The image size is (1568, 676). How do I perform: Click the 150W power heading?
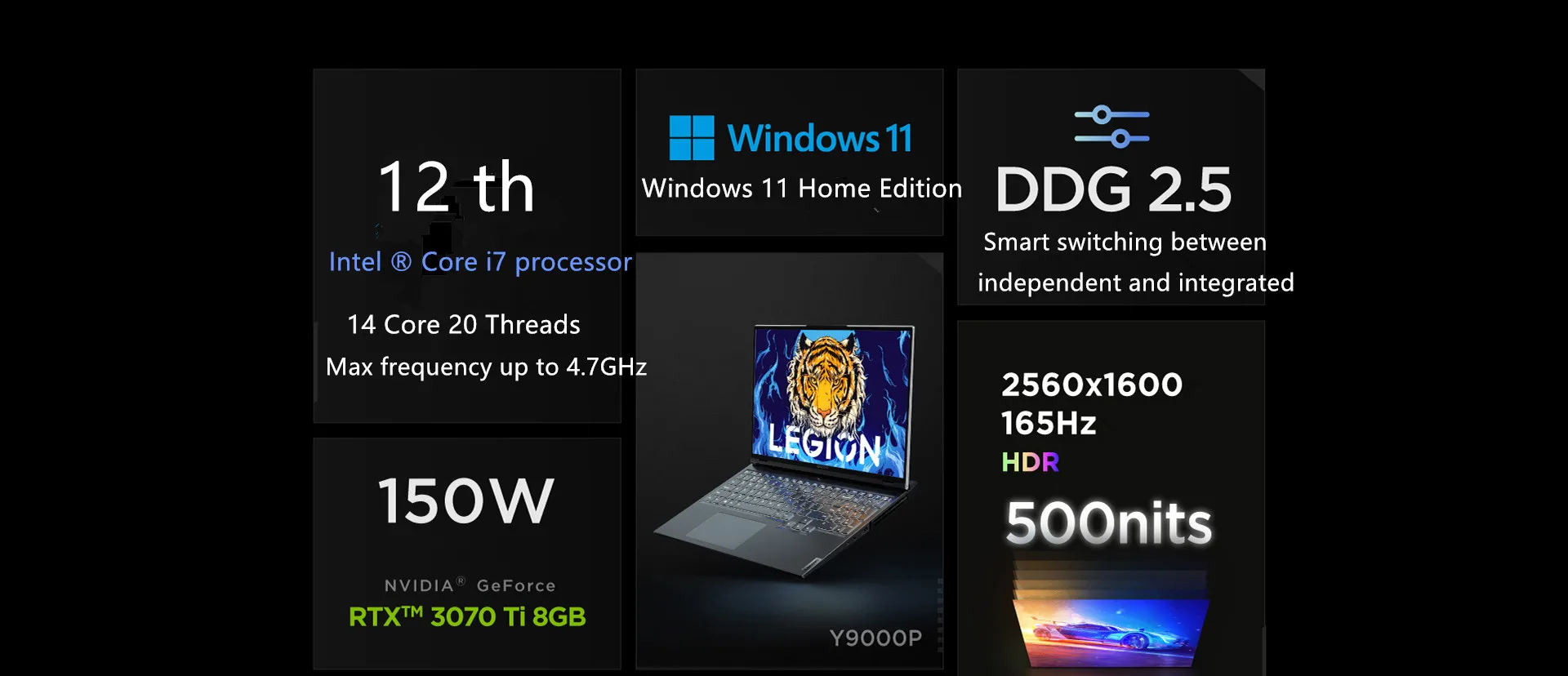(x=466, y=500)
